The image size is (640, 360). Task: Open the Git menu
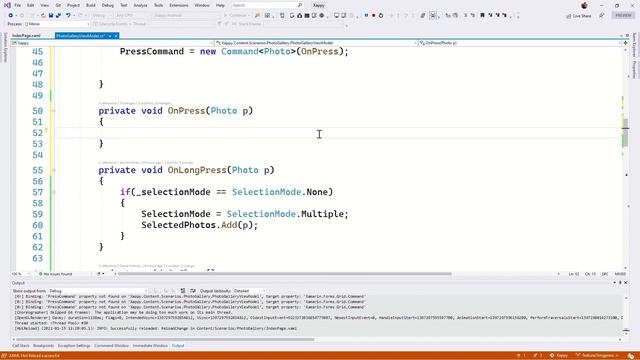pos(58,5)
